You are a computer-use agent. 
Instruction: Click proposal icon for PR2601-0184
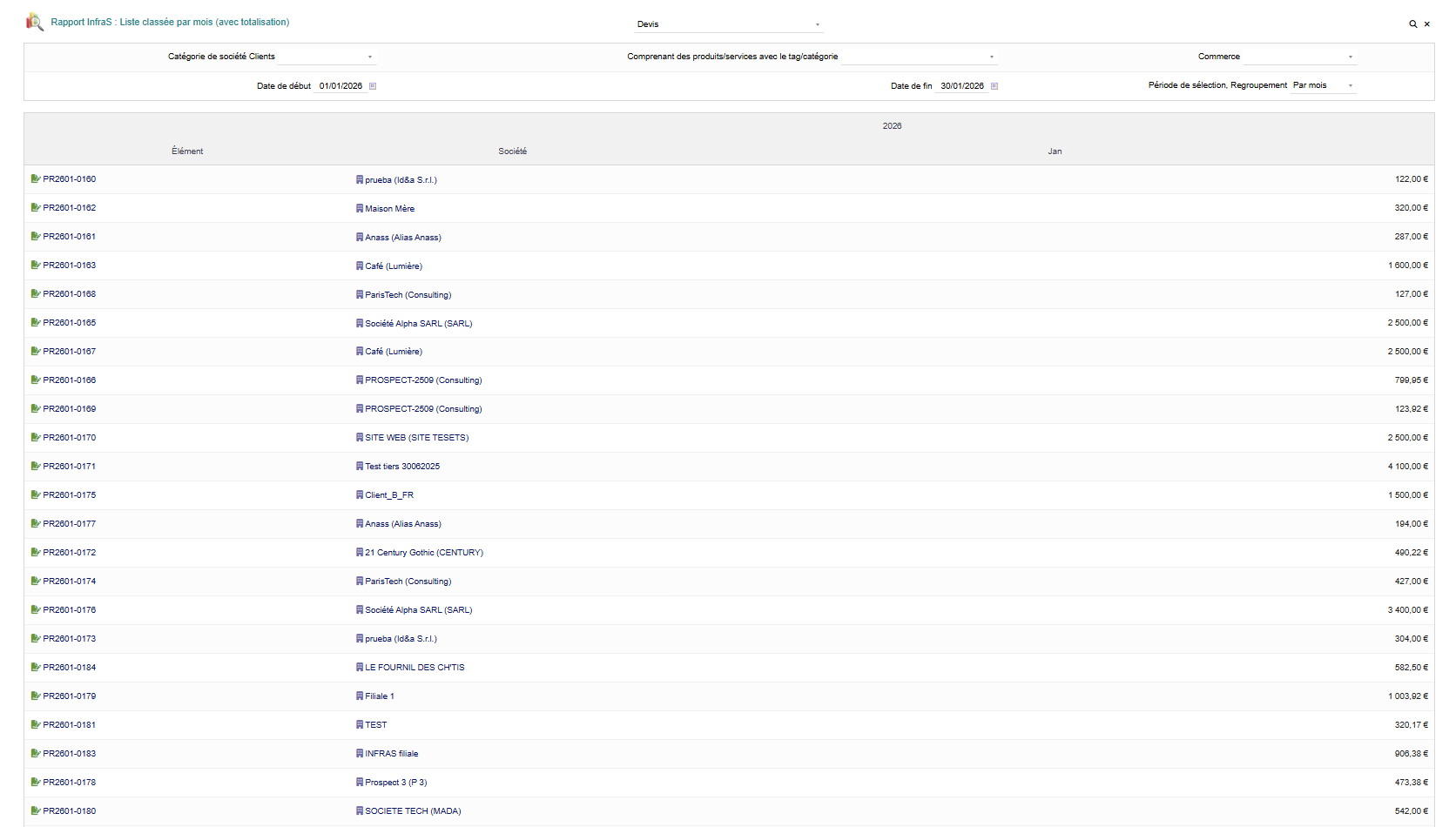pyautogui.click(x=36, y=668)
